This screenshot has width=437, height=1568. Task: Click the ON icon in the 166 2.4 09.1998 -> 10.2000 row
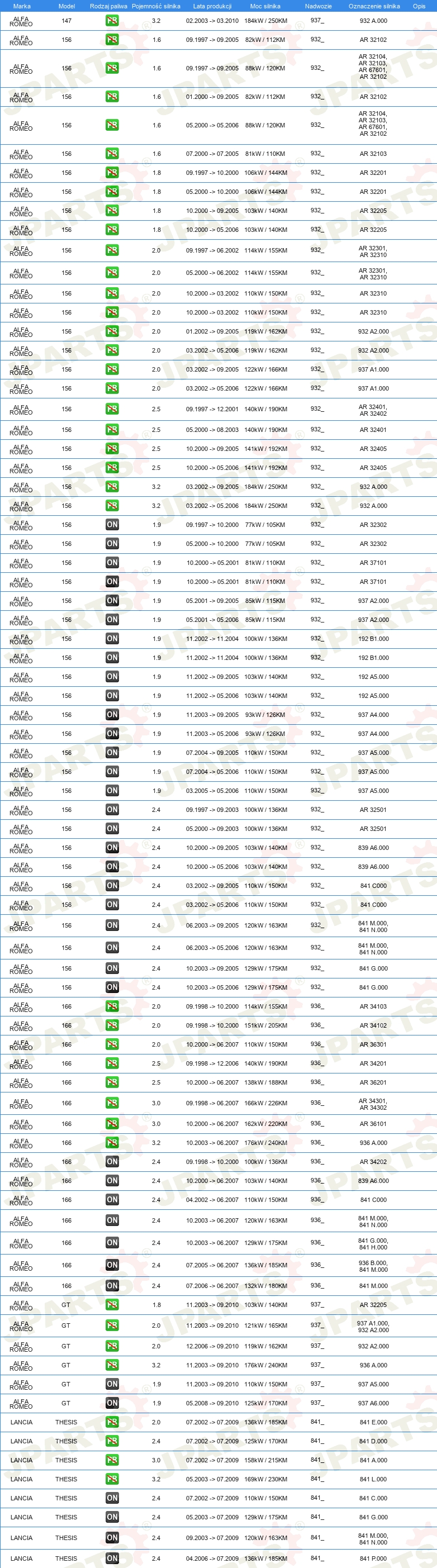pos(112,1162)
